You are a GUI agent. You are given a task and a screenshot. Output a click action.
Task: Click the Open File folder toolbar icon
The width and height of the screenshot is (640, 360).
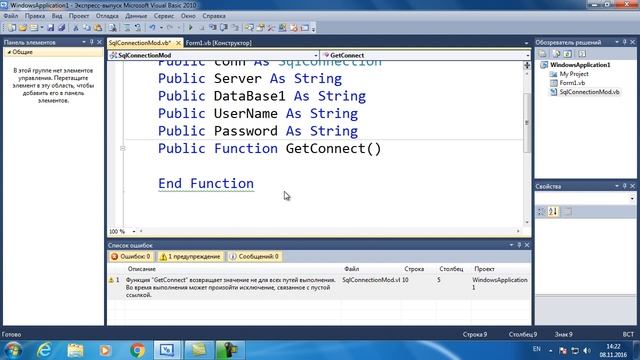click(23, 28)
